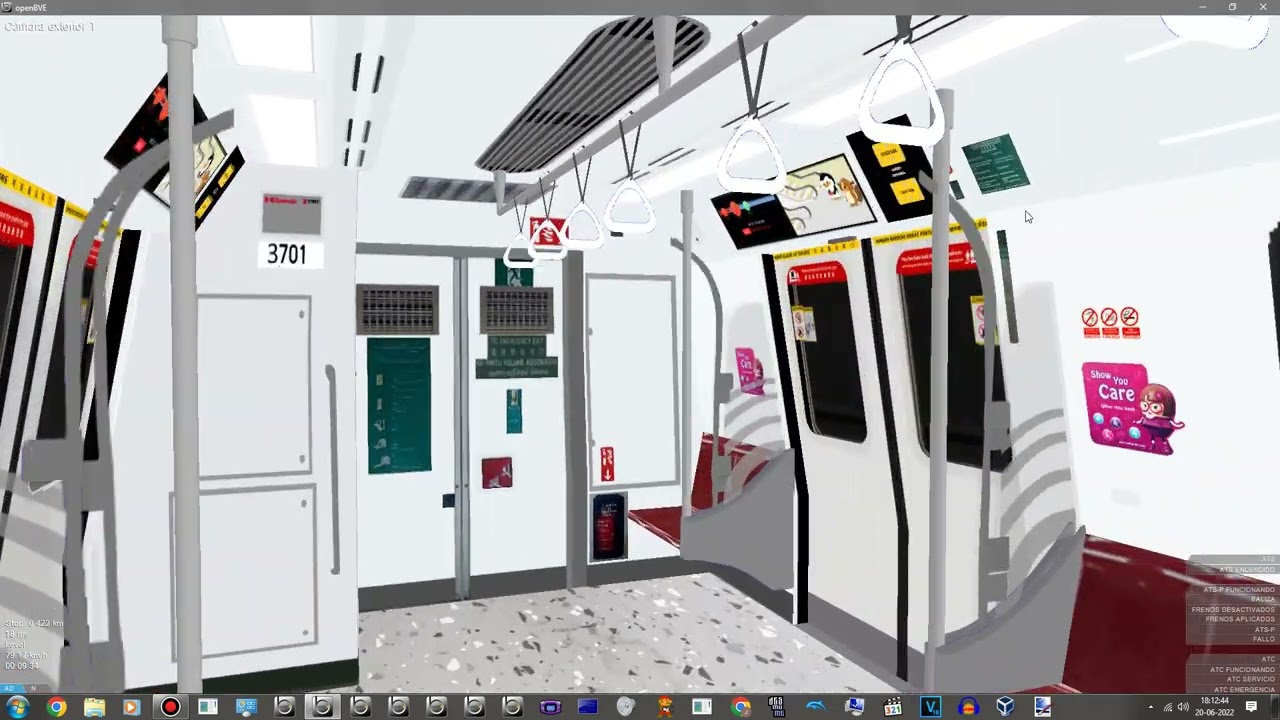This screenshot has height=720, width=1280.
Task: Open the volume speaker tray icon
Action: click(x=1184, y=707)
